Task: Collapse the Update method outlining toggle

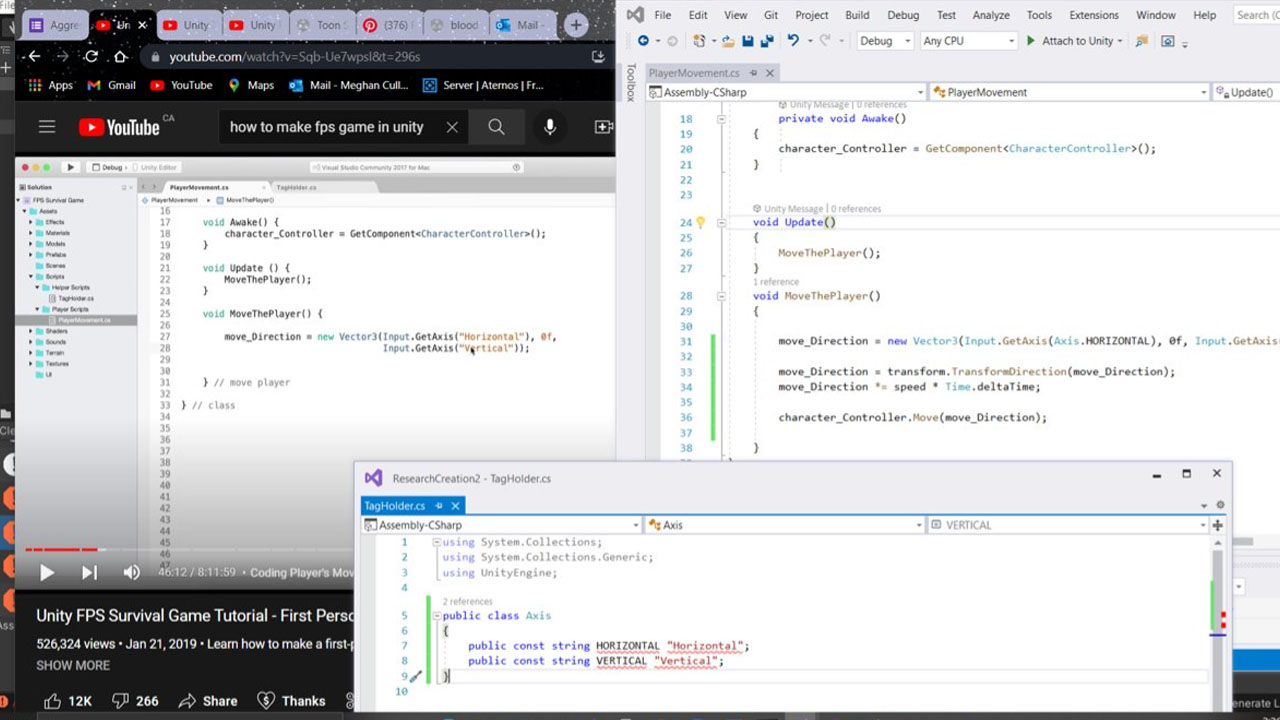Action: [x=721, y=223]
